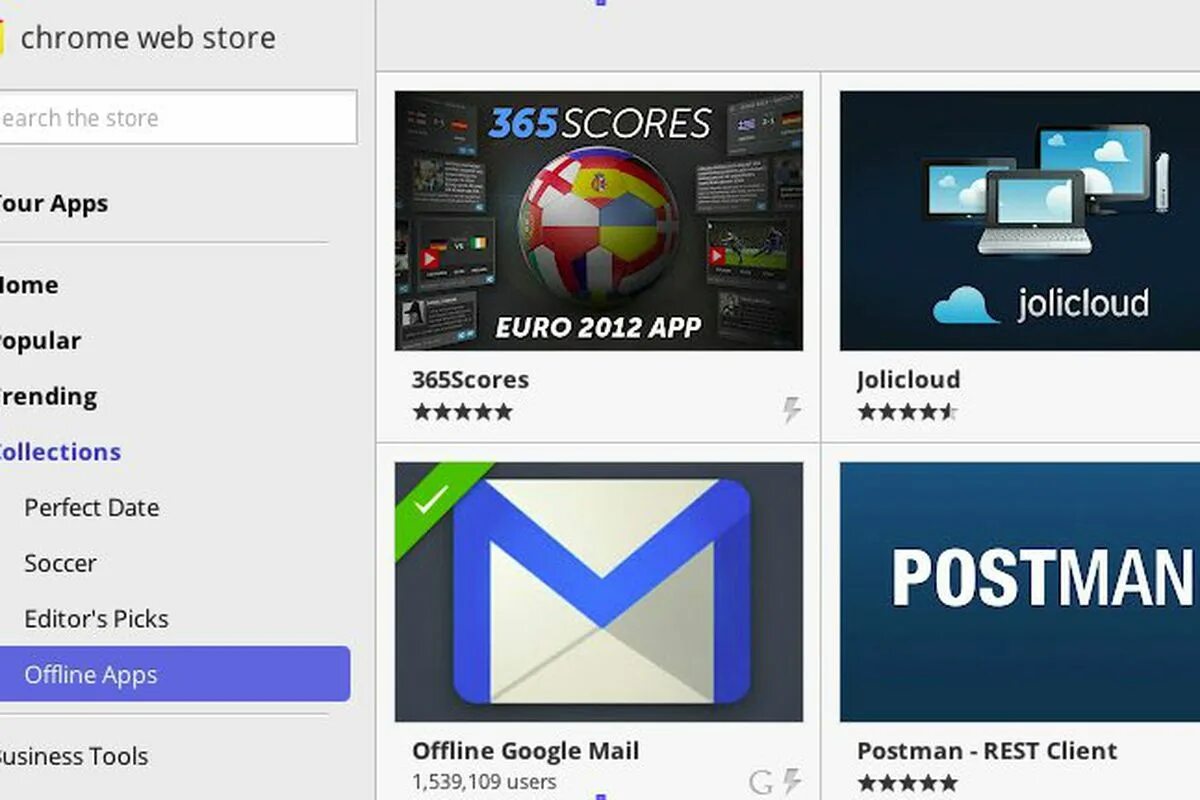The width and height of the screenshot is (1200, 800).
Task: Open the Editor's Picks collection
Action: [96, 619]
